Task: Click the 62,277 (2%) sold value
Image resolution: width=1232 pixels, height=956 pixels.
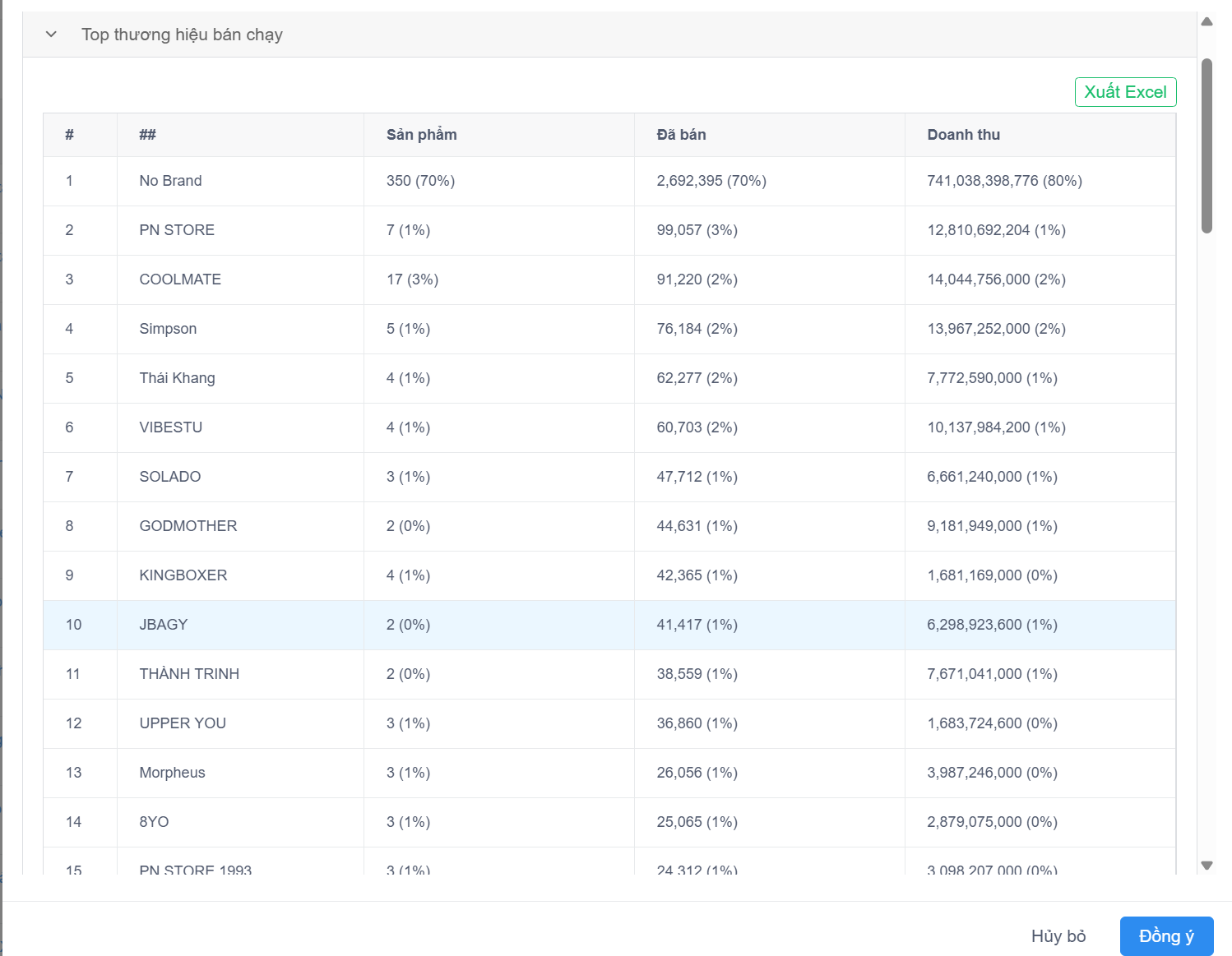Action: pos(697,378)
